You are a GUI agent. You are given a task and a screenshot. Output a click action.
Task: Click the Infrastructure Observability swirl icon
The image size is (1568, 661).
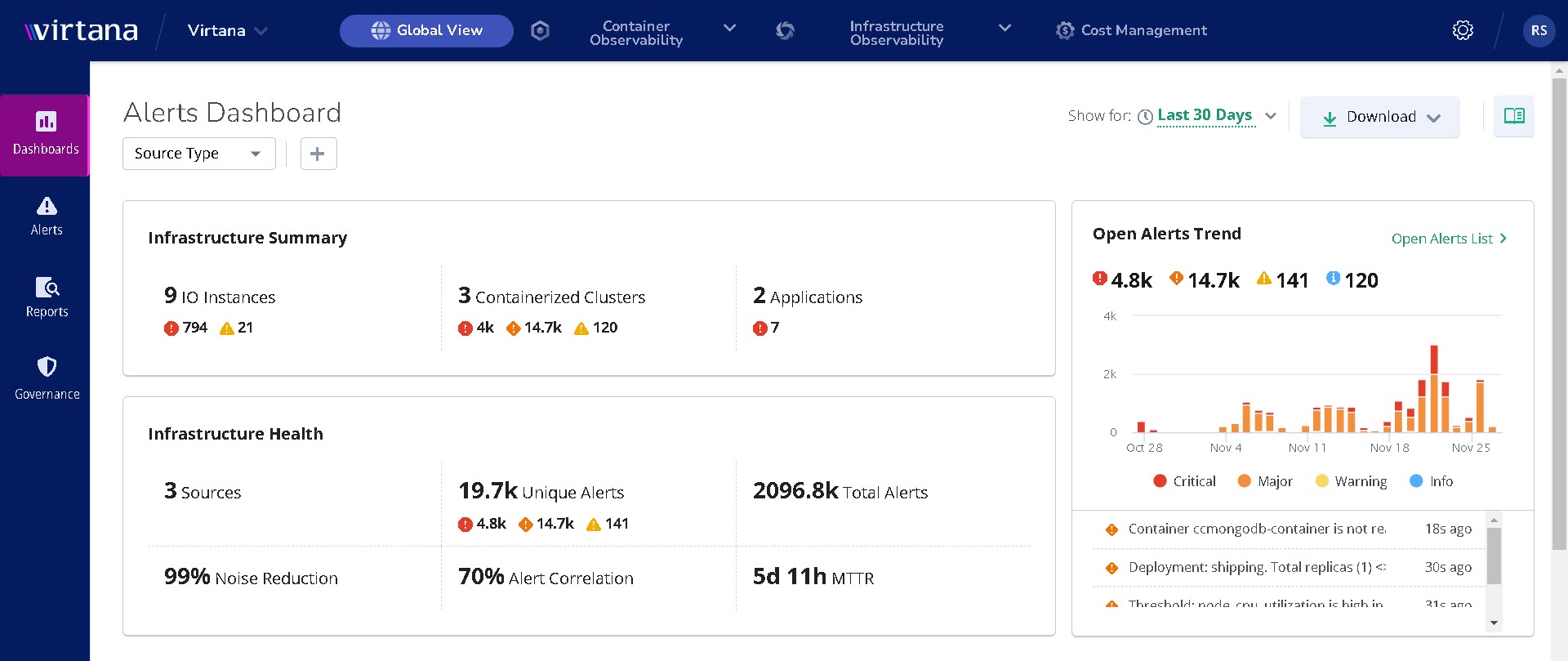[x=785, y=31]
